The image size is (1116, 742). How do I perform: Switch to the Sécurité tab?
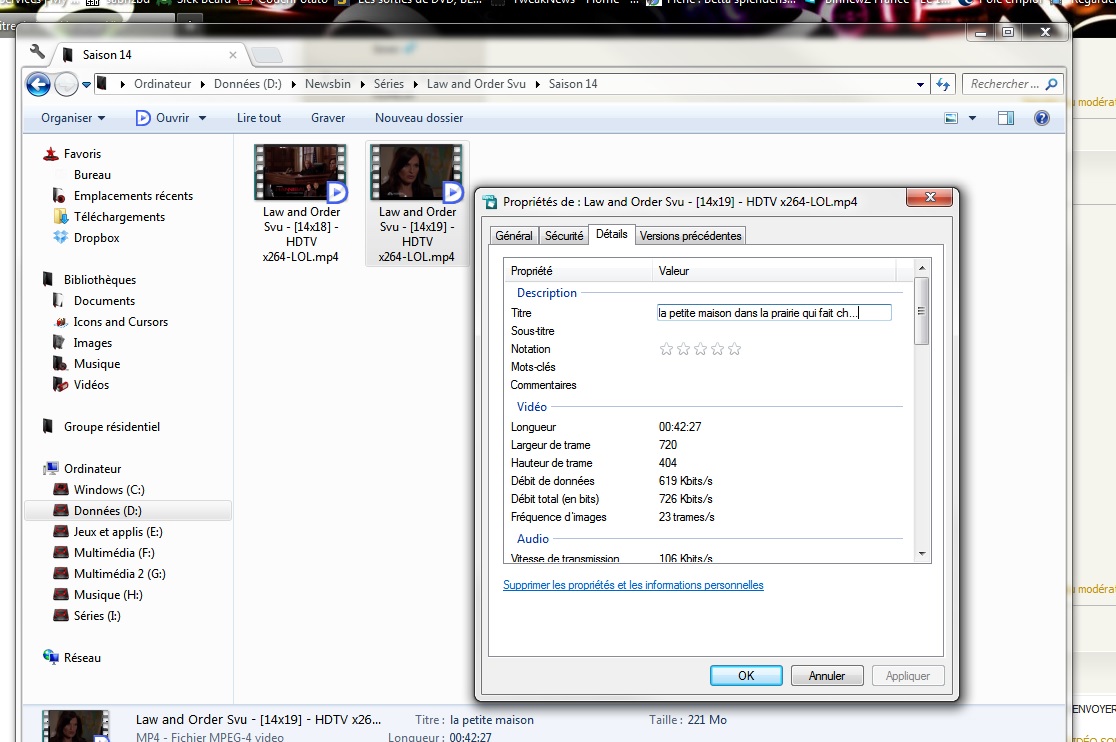tap(564, 235)
